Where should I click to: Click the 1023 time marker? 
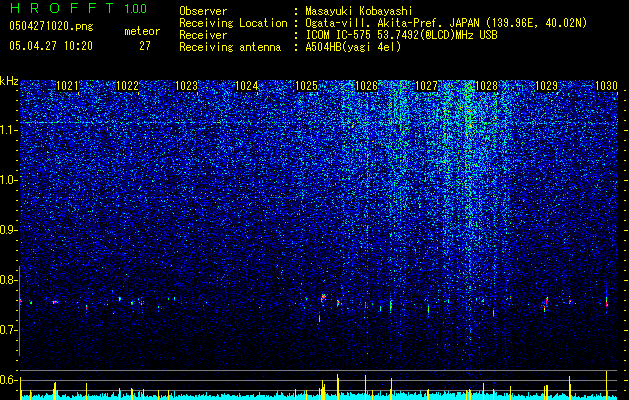coord(187,86)
